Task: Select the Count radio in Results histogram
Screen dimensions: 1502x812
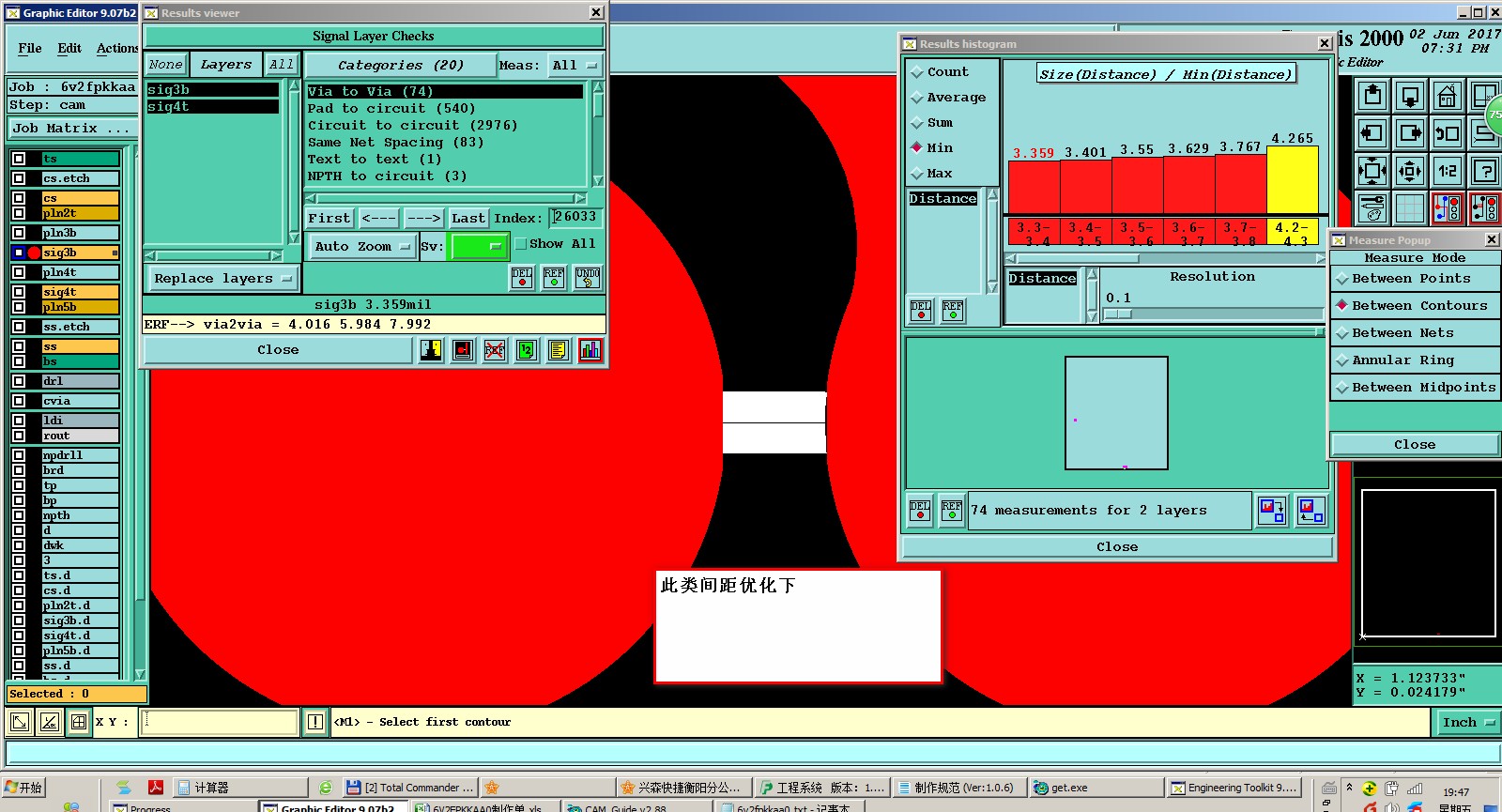Action: (917, 72)
